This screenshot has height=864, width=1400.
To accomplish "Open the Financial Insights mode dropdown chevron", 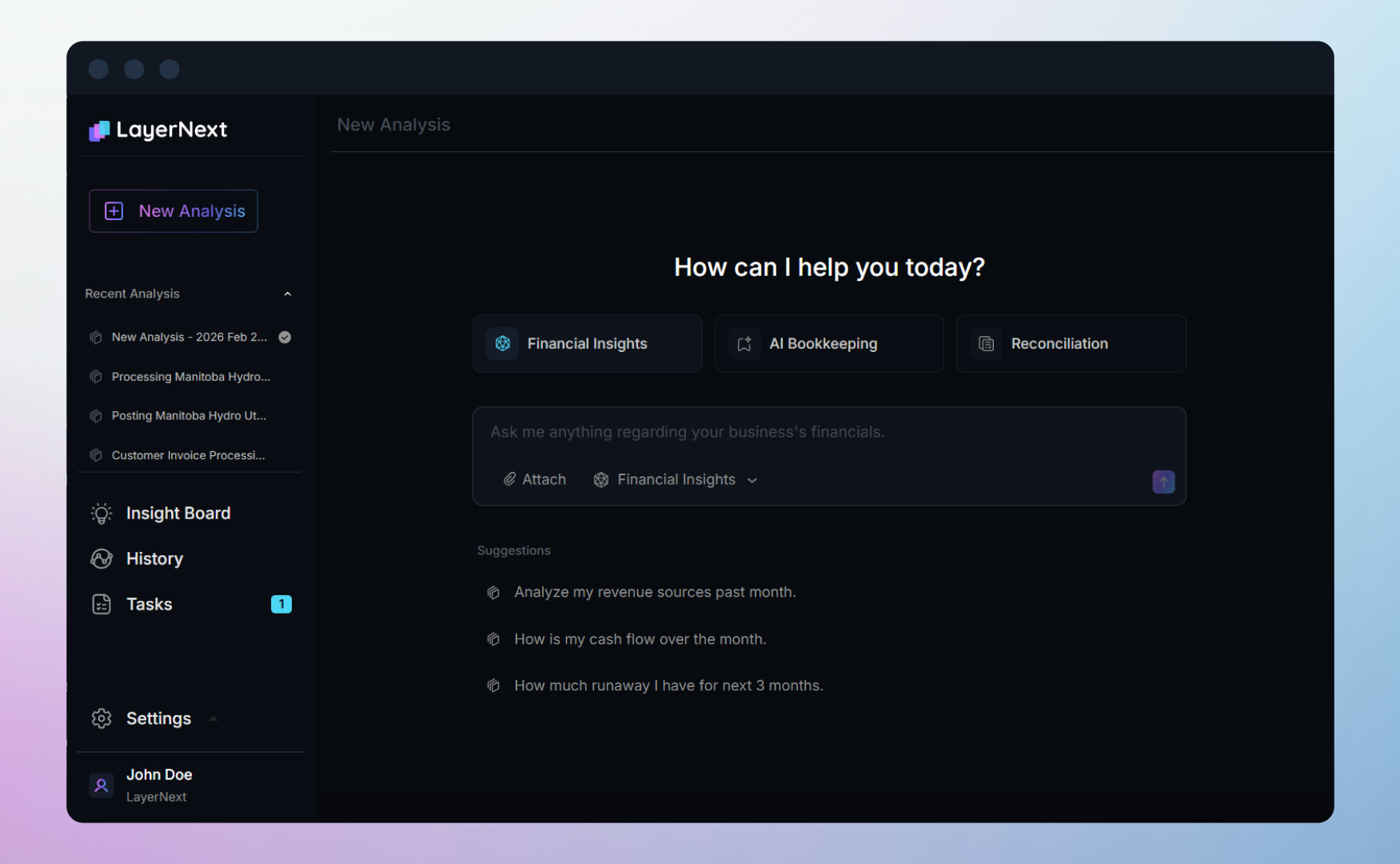I will [752, 481].
